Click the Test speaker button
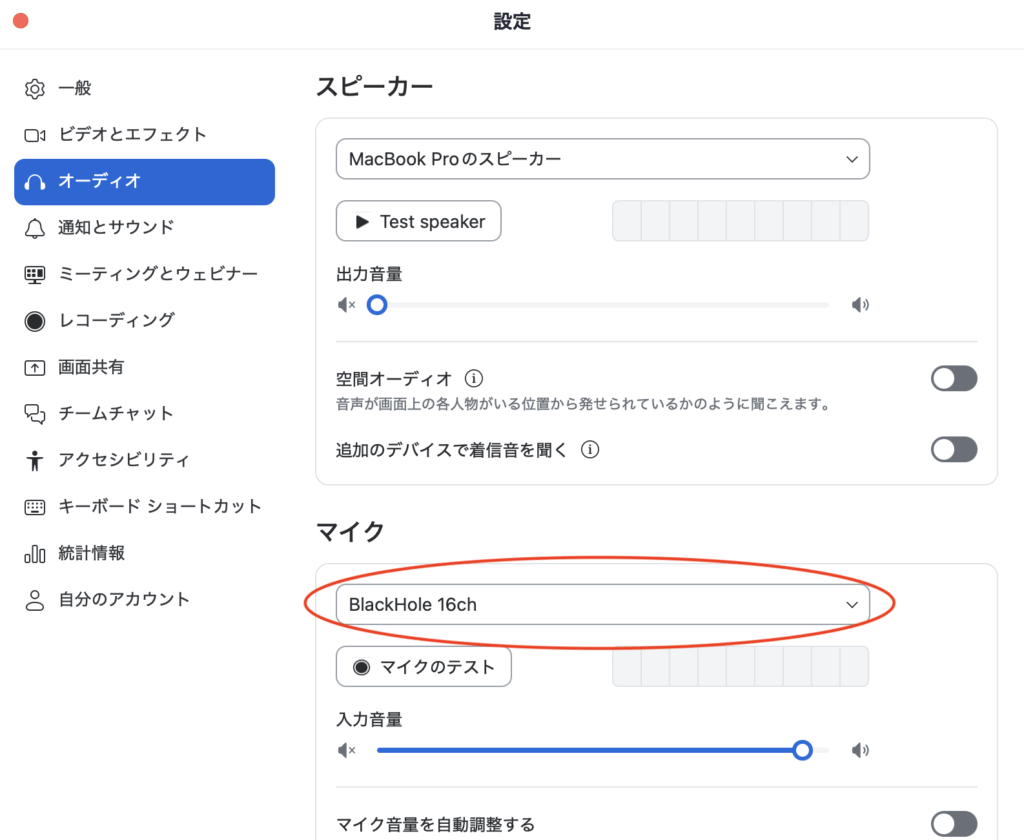The width and height of the screenshot is (1024, 840). point(419,221)
